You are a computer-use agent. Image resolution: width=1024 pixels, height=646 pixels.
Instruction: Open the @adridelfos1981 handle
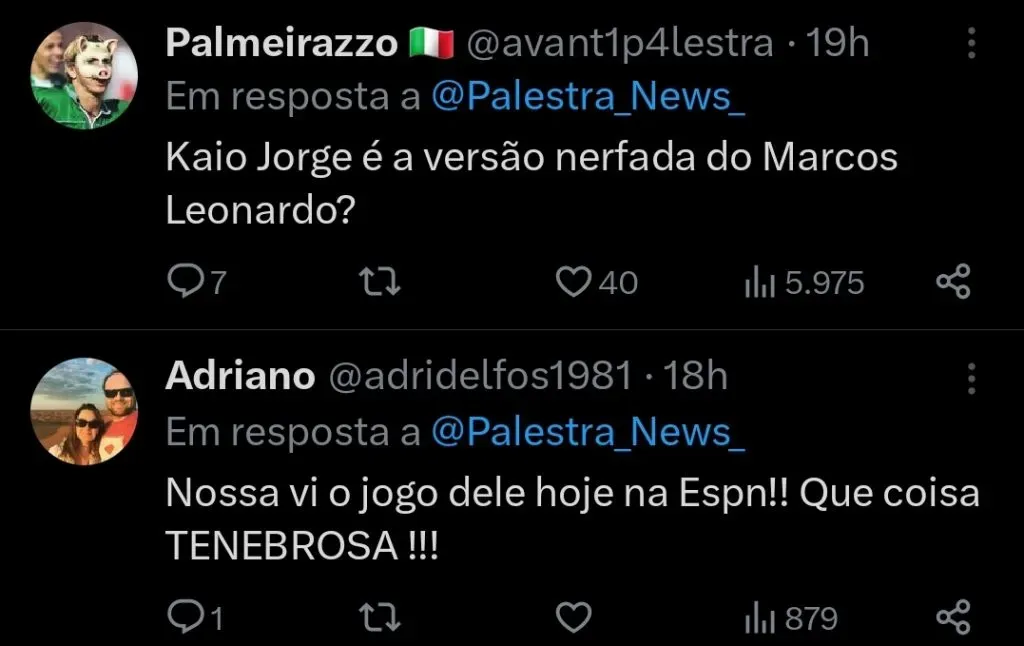(479, 376)
